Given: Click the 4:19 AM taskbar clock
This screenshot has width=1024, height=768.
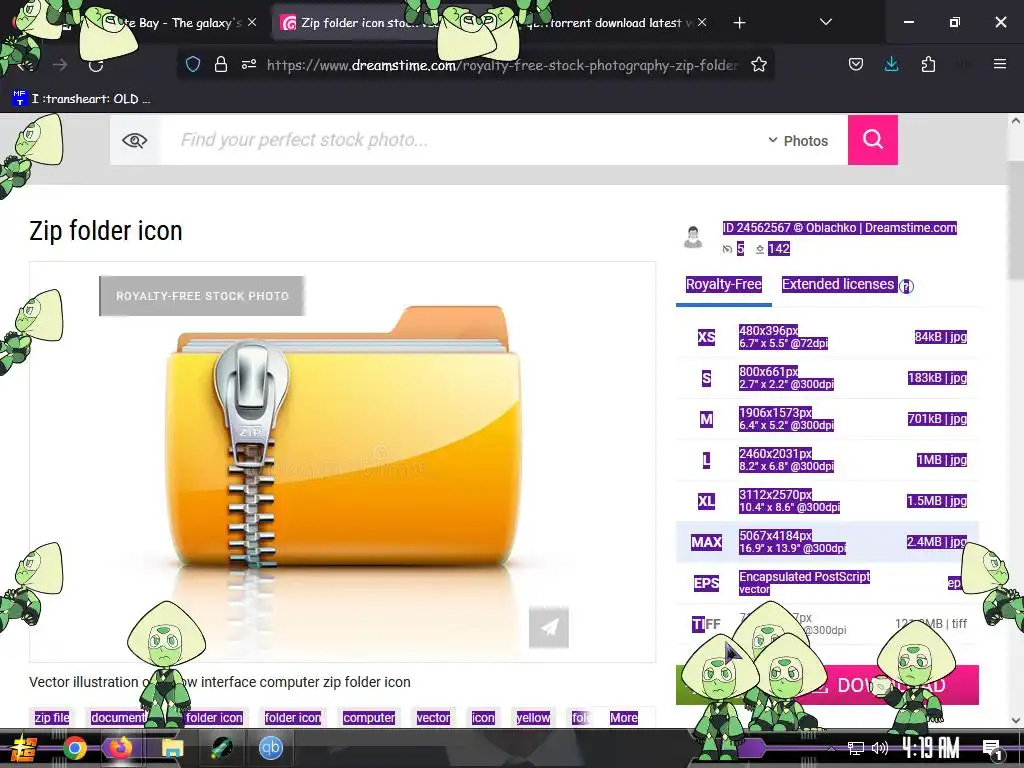Looking at the screenshot, I should (x=931, y=748).
